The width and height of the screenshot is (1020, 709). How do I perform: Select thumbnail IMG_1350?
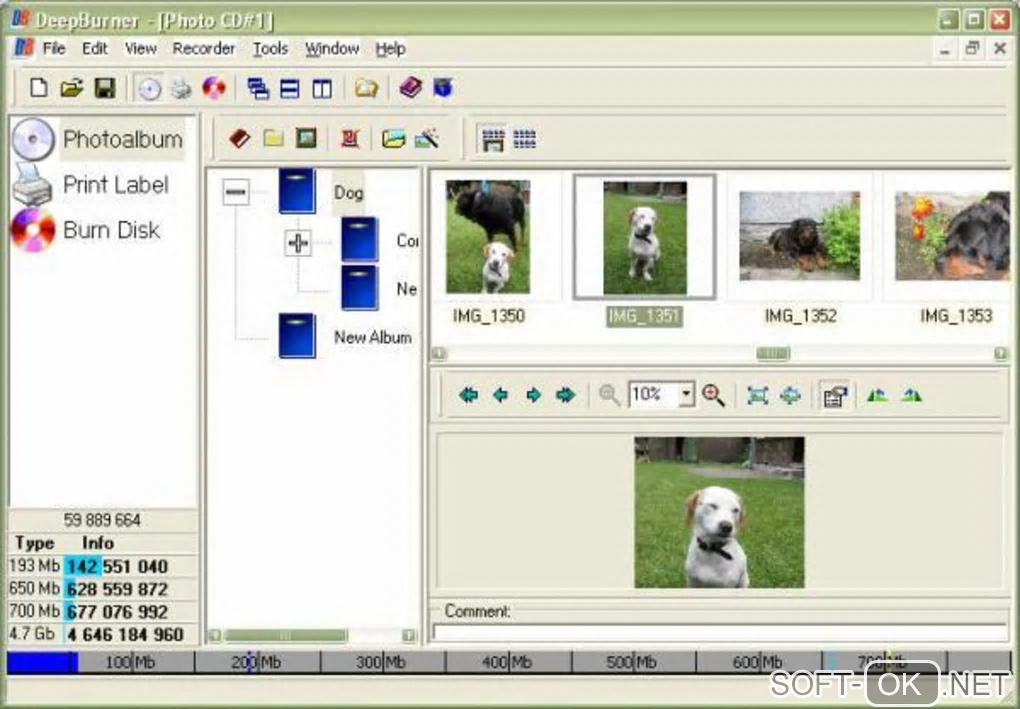tap(488, 237)
